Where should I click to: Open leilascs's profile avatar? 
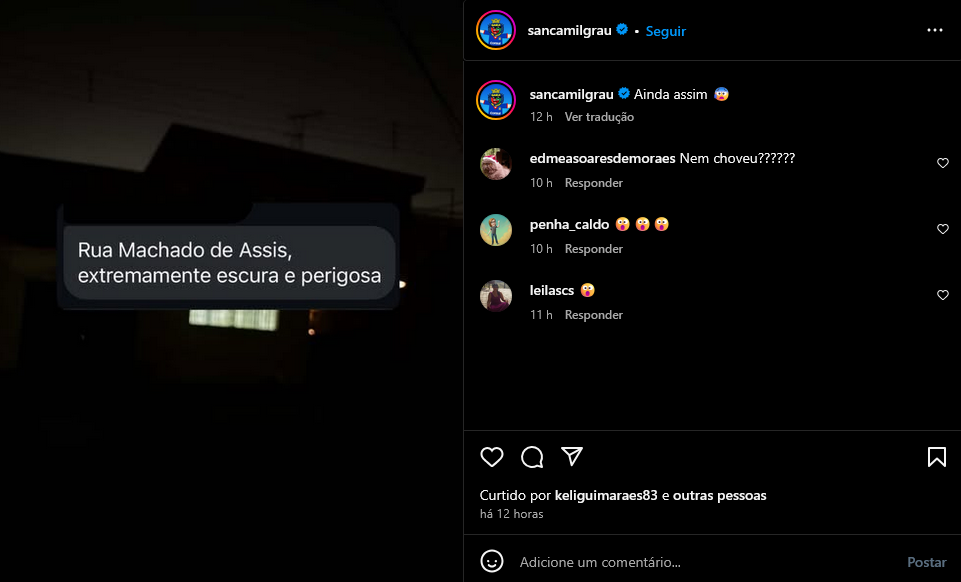coord(496,296)
